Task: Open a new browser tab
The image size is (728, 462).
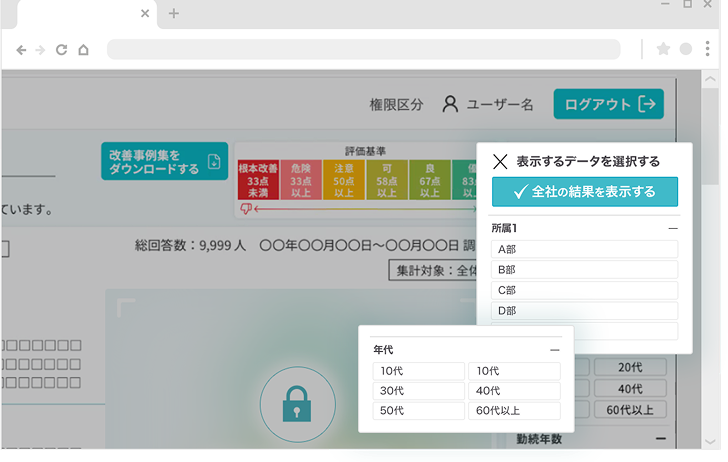Action: point(174,13)
